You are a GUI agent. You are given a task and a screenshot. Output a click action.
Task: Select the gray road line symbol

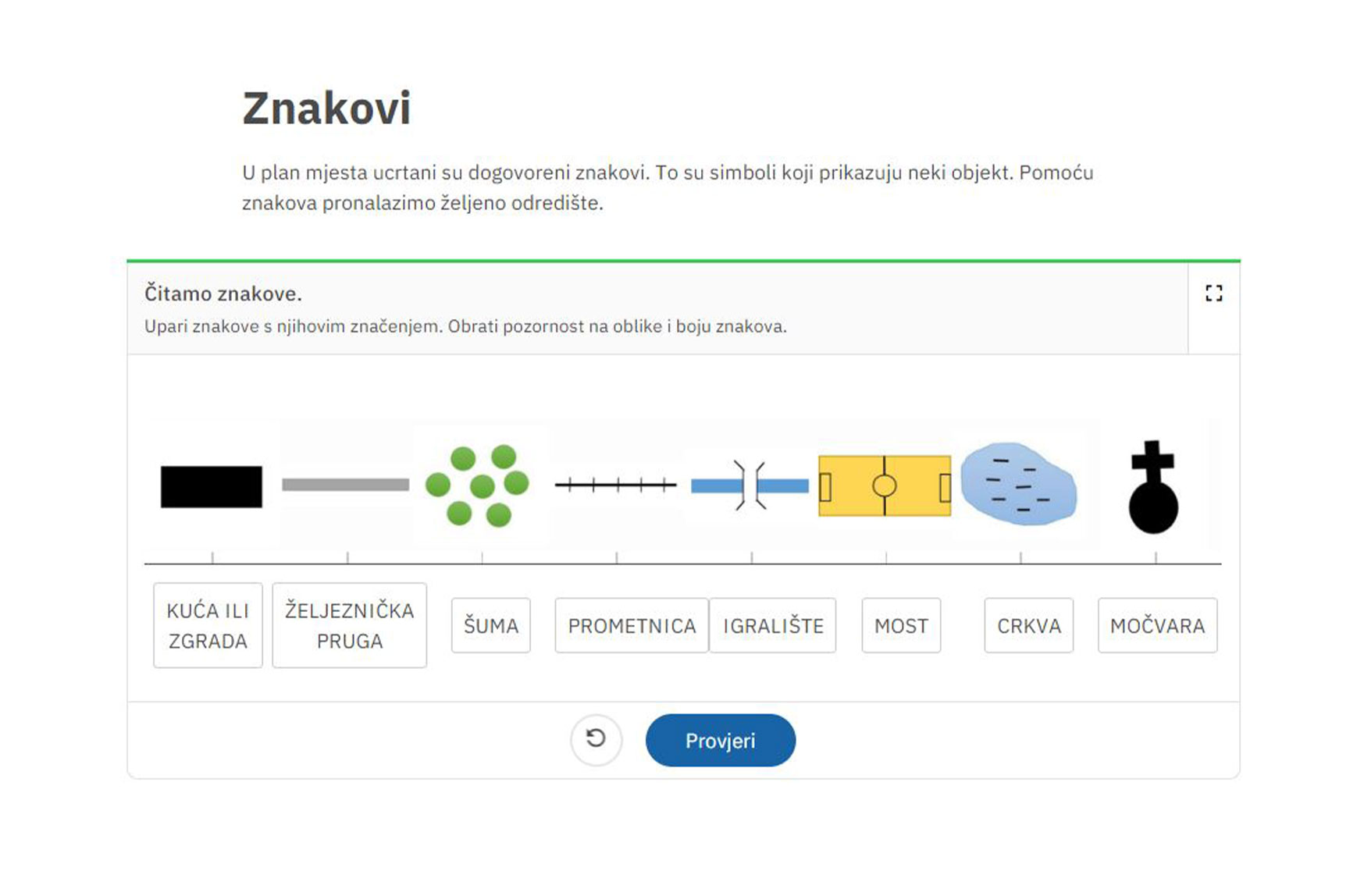coord(345,485)
